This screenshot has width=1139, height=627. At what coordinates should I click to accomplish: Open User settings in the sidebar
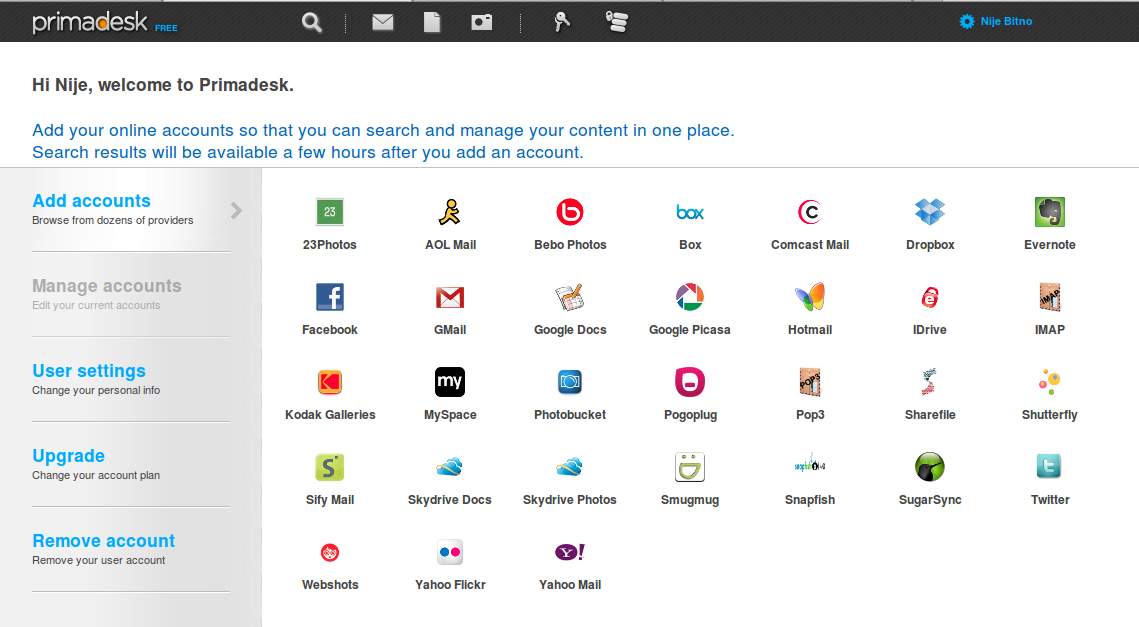(x=89, y=371)
